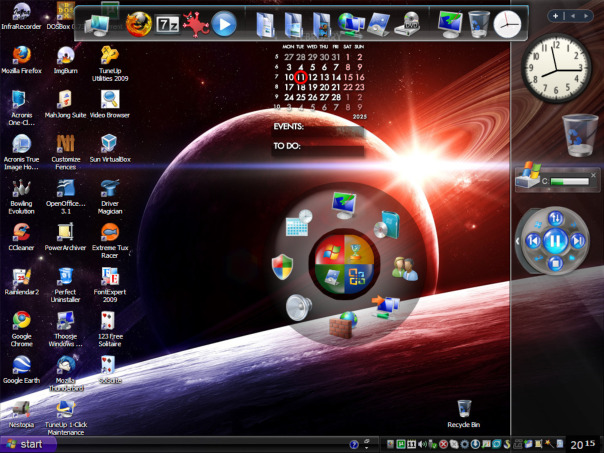Screen dimensions: 604x453
Task: Pause playback in the media widget
Action: pos(555,241)
